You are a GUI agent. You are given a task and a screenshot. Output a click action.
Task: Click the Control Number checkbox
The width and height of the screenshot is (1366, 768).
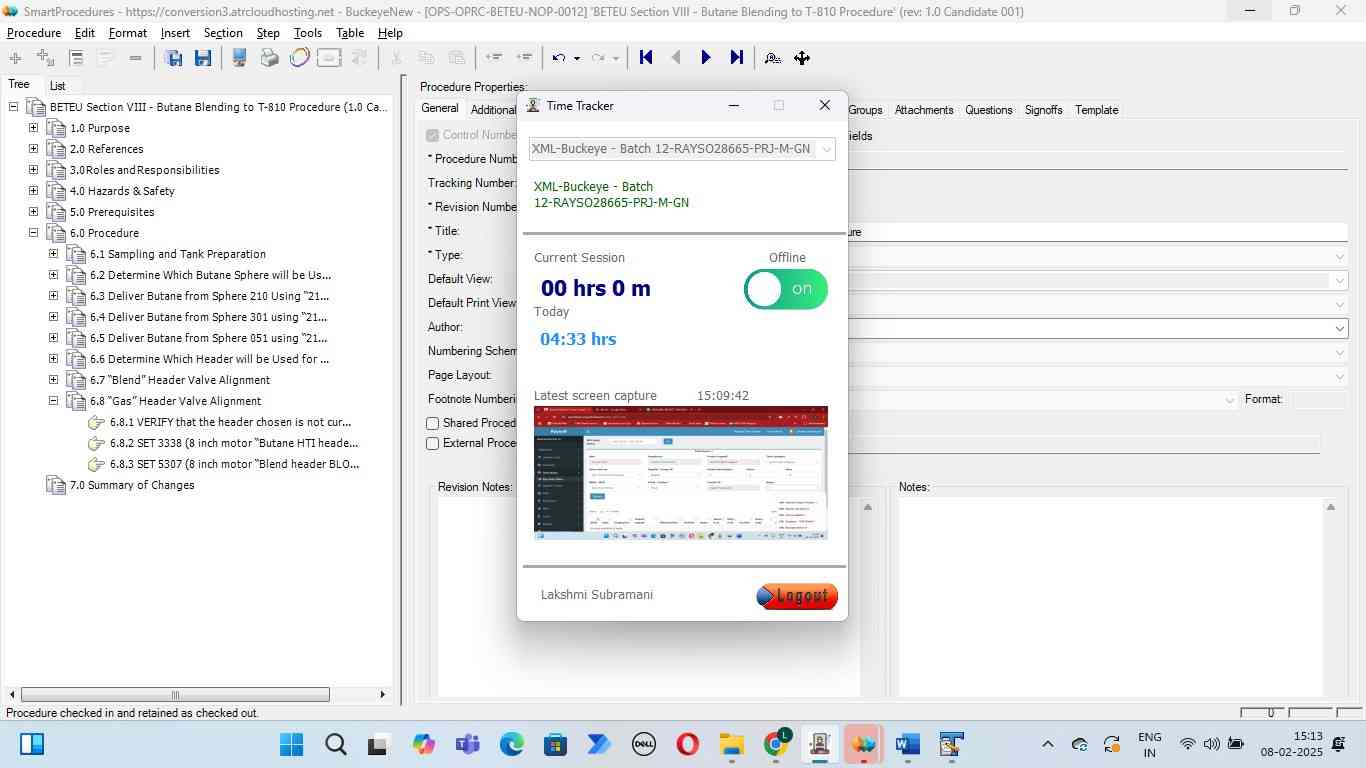pyautogui.click(x=433, y=135)
